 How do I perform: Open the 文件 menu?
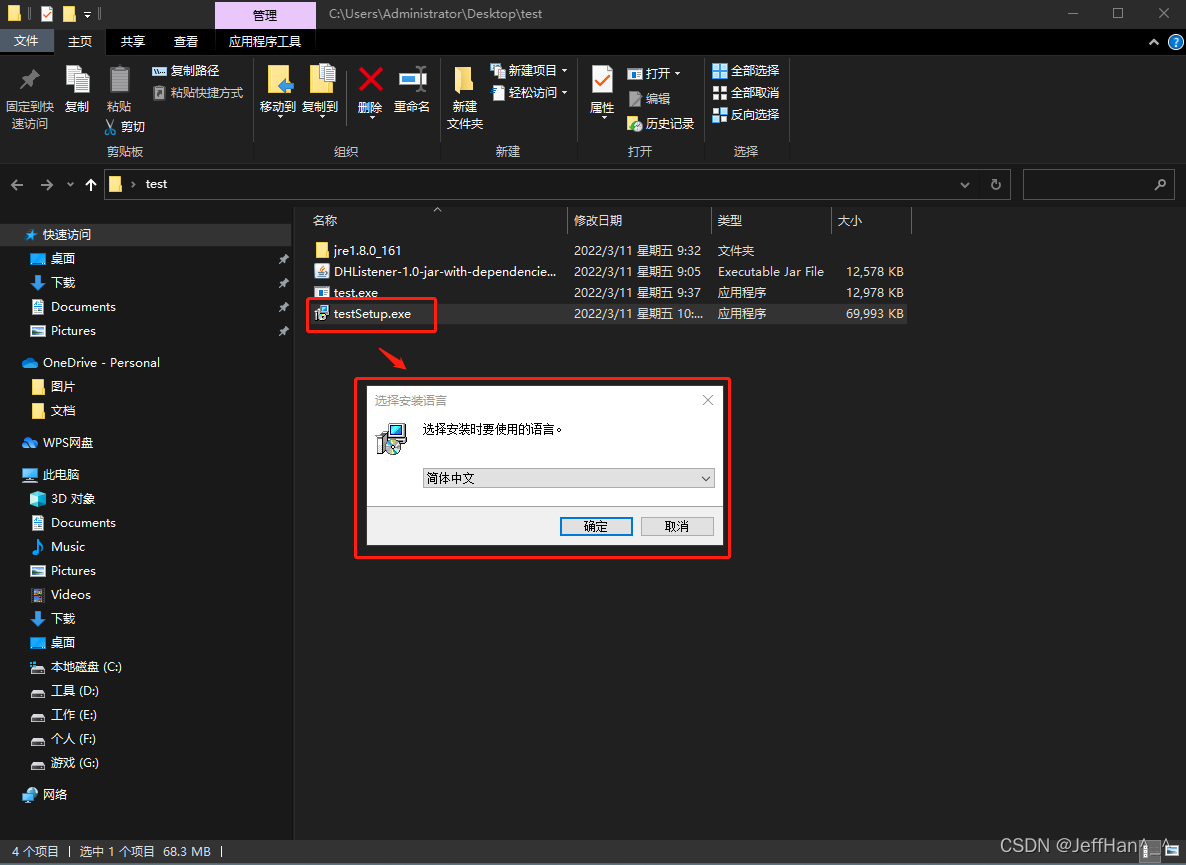click(28, 41)
